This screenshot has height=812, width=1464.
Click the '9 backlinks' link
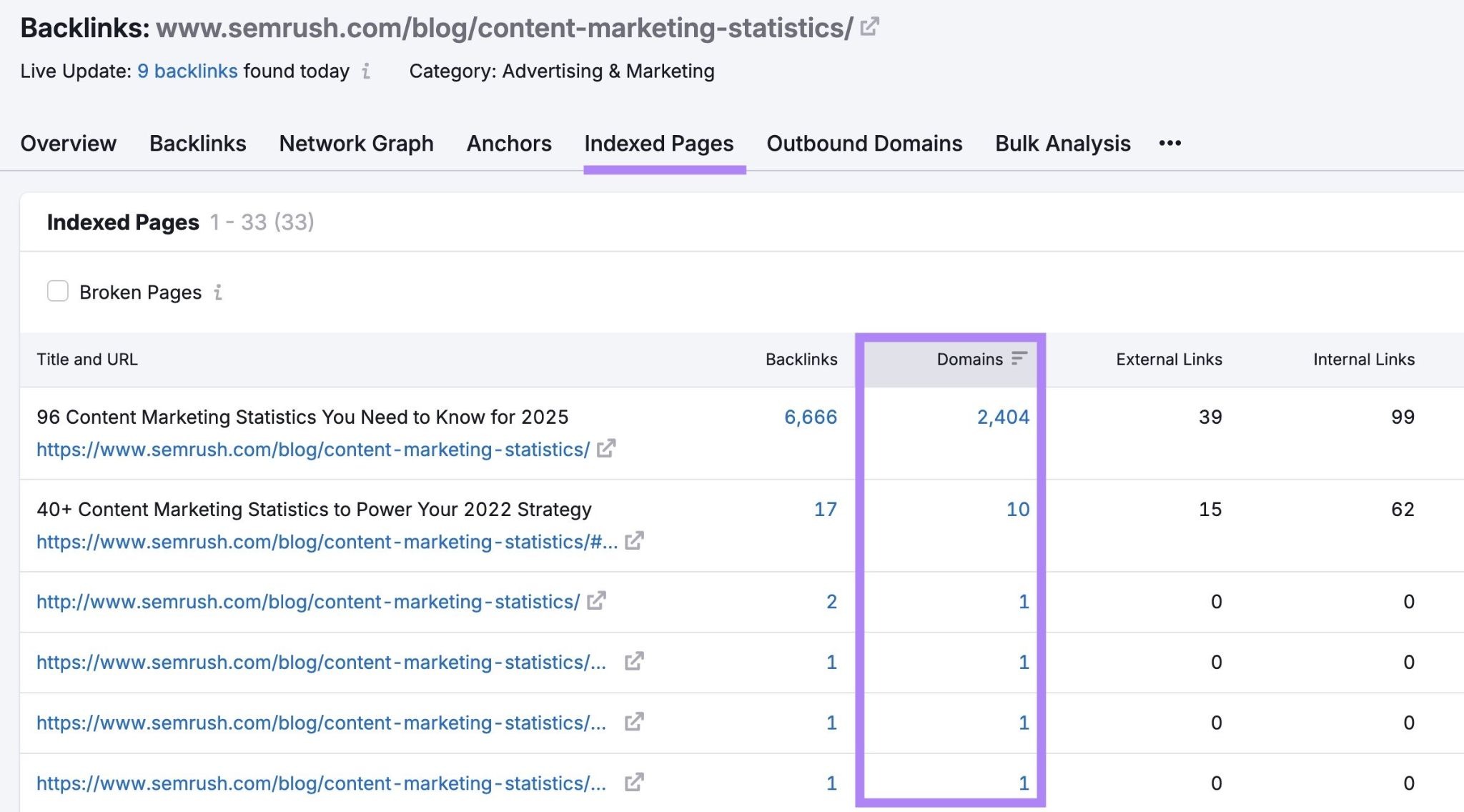187,71
